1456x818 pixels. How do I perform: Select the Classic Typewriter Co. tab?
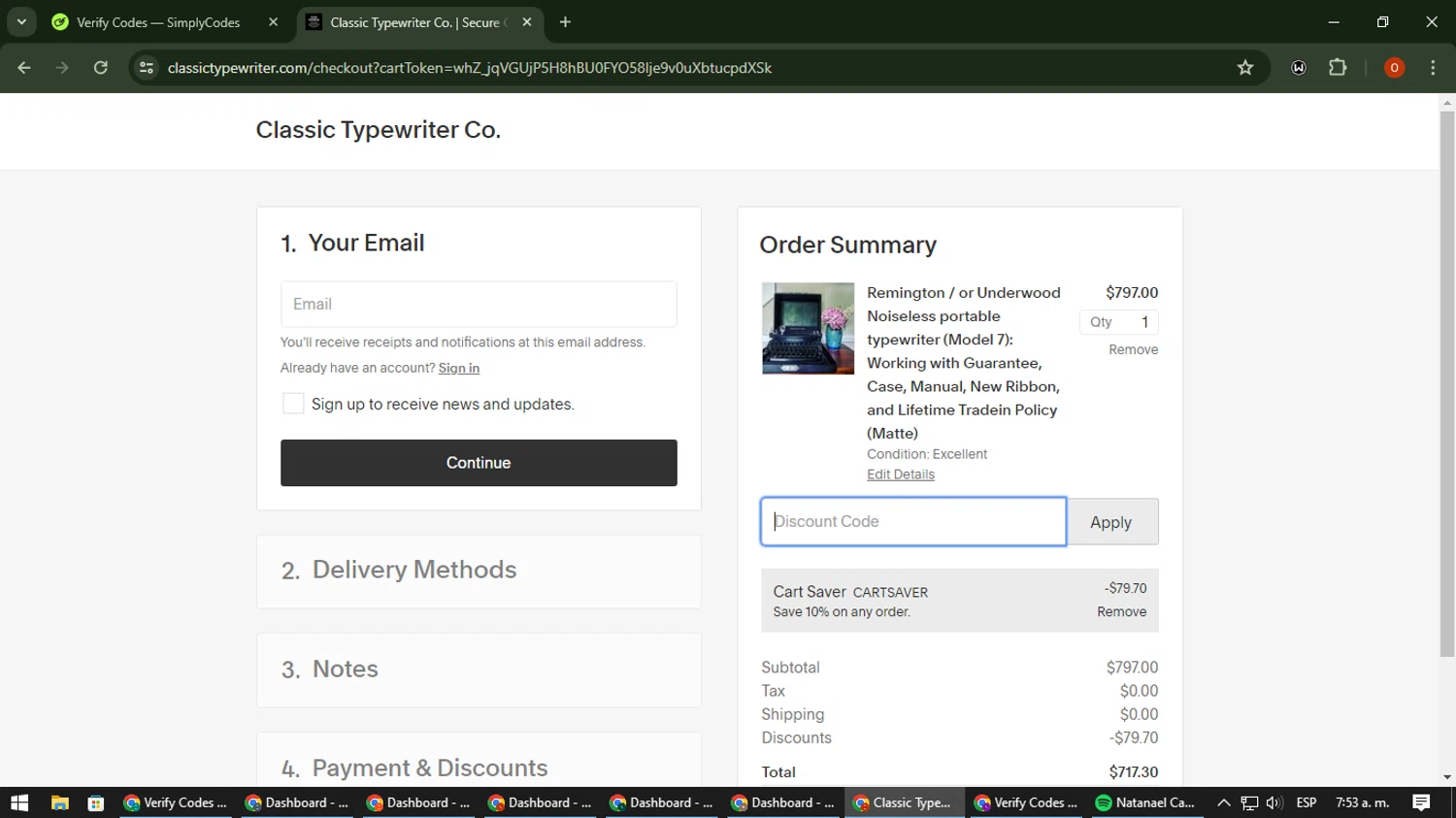pyautogui.click(x=417, y=22)
